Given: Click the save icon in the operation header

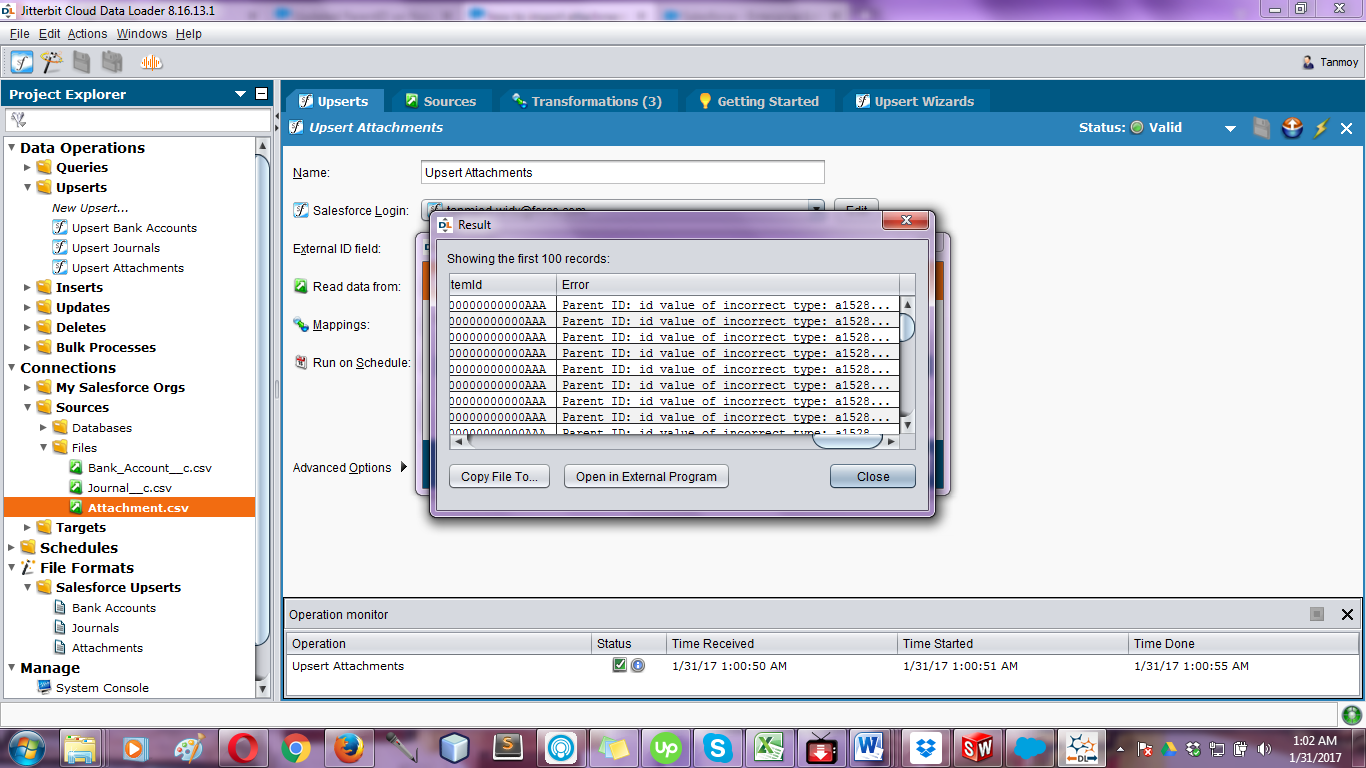Looking at the screenshot, I should (x=1262, y=128).
